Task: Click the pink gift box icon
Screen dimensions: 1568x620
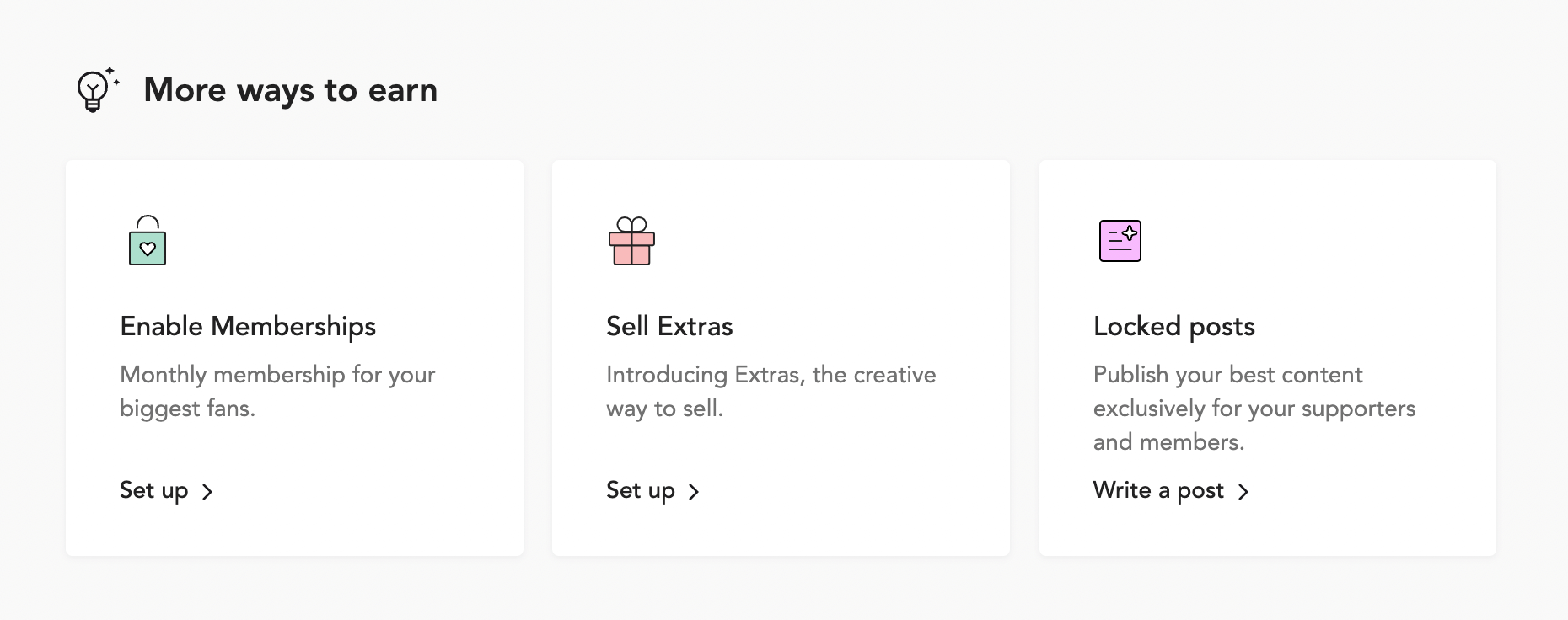Action: [631, 242]
